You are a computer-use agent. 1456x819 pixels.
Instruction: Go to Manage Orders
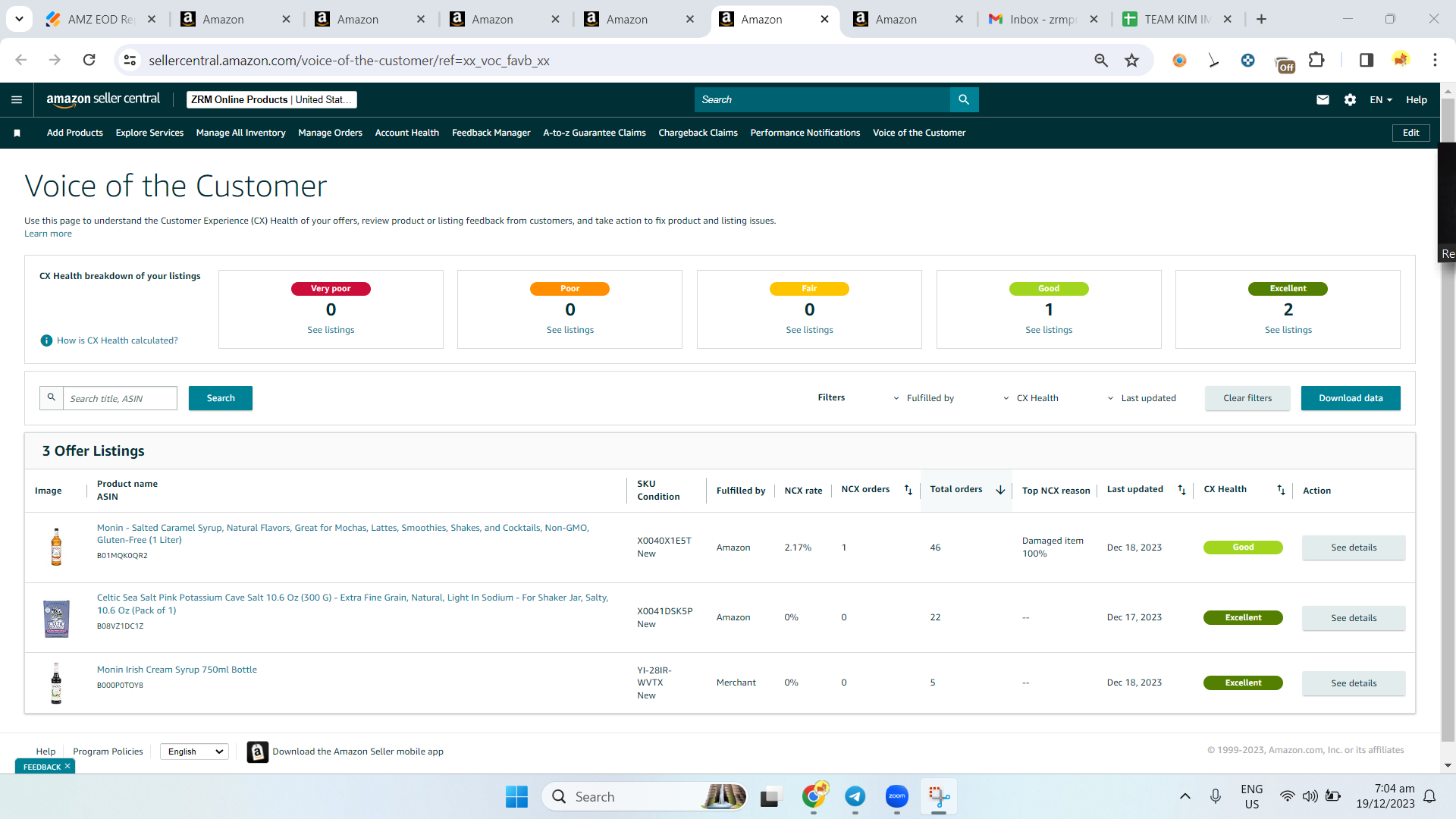click(x=330, y=133)
